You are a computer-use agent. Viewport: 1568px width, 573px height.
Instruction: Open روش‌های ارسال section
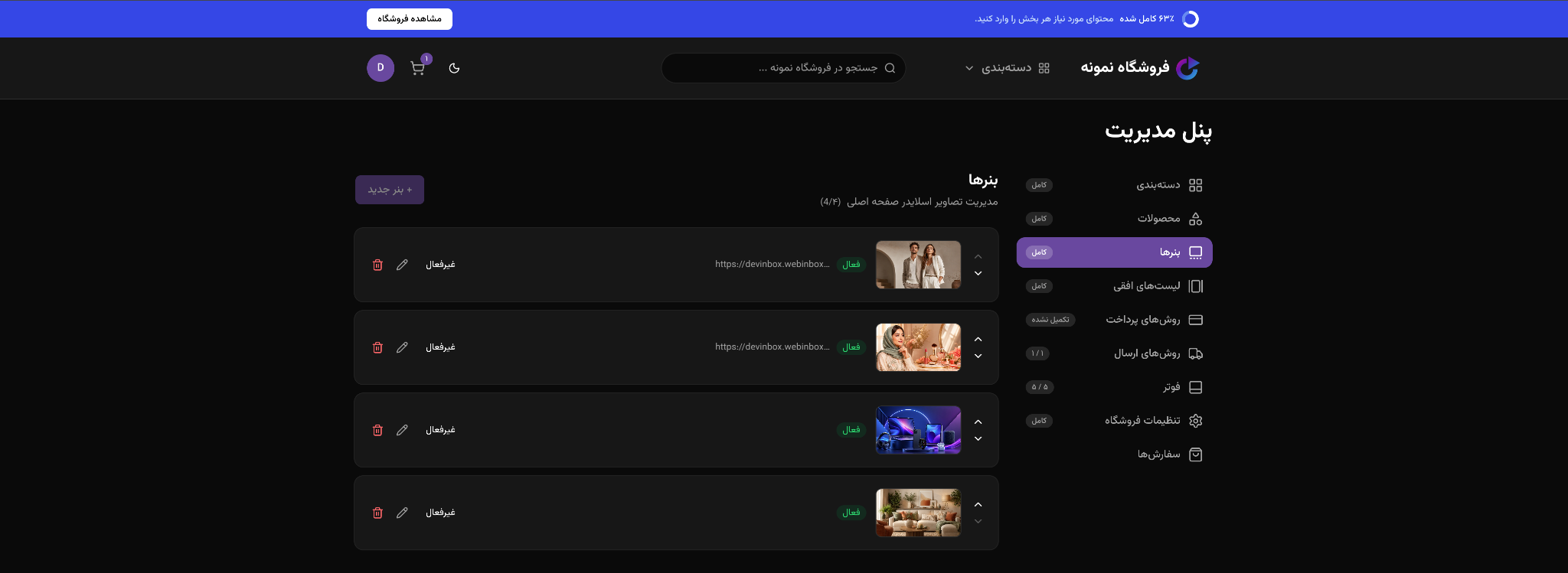1115,353
